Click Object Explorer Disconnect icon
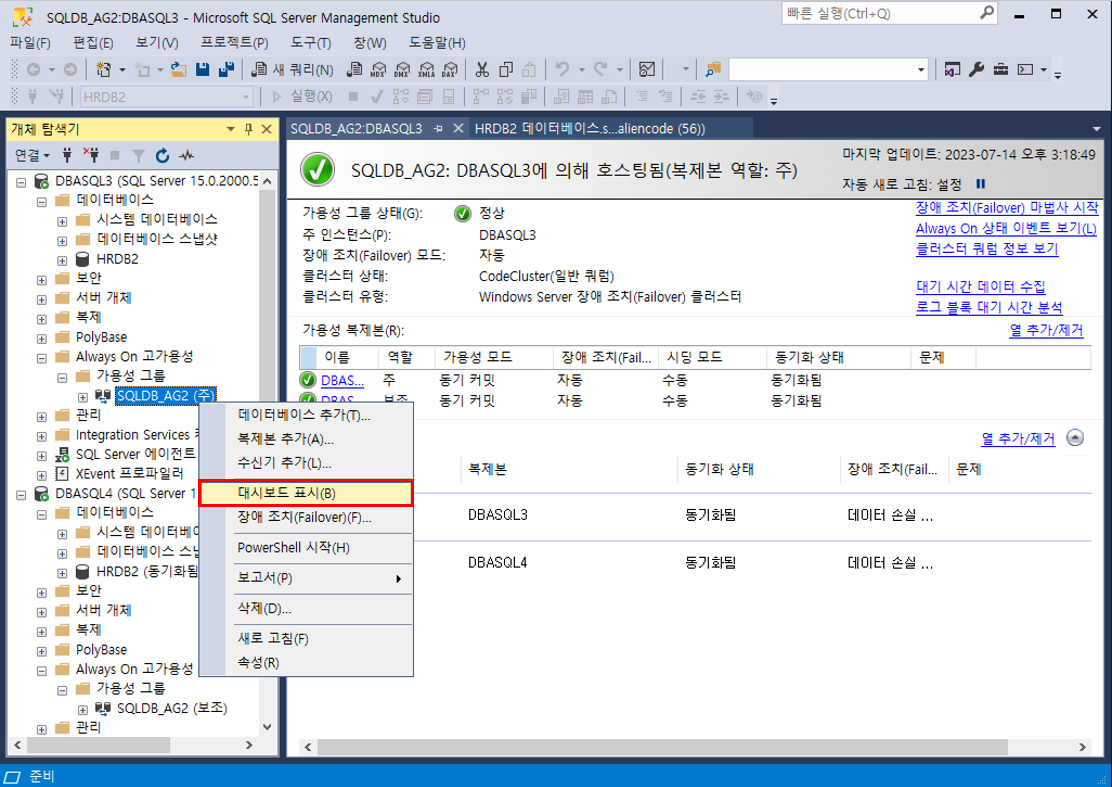This screenshot has height=787, width=1112. pos(91,155)
